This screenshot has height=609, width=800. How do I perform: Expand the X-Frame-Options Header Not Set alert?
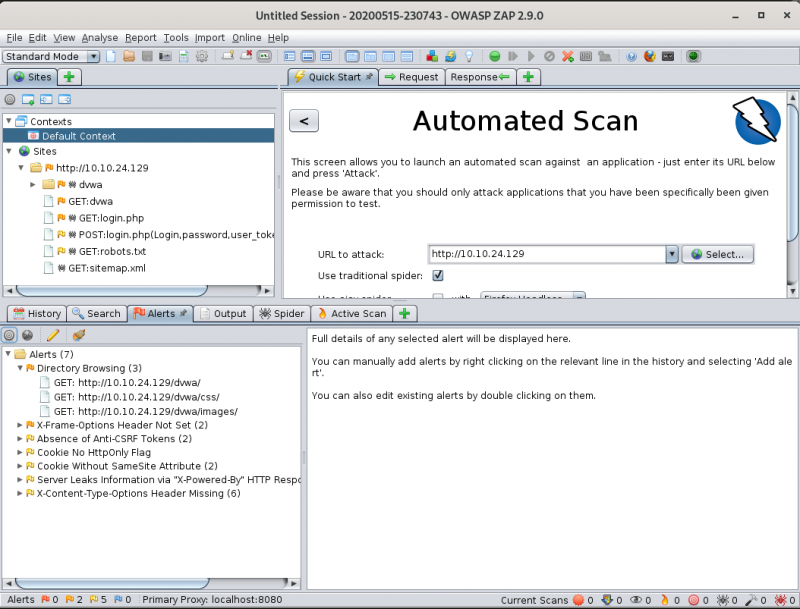(20, 425)
